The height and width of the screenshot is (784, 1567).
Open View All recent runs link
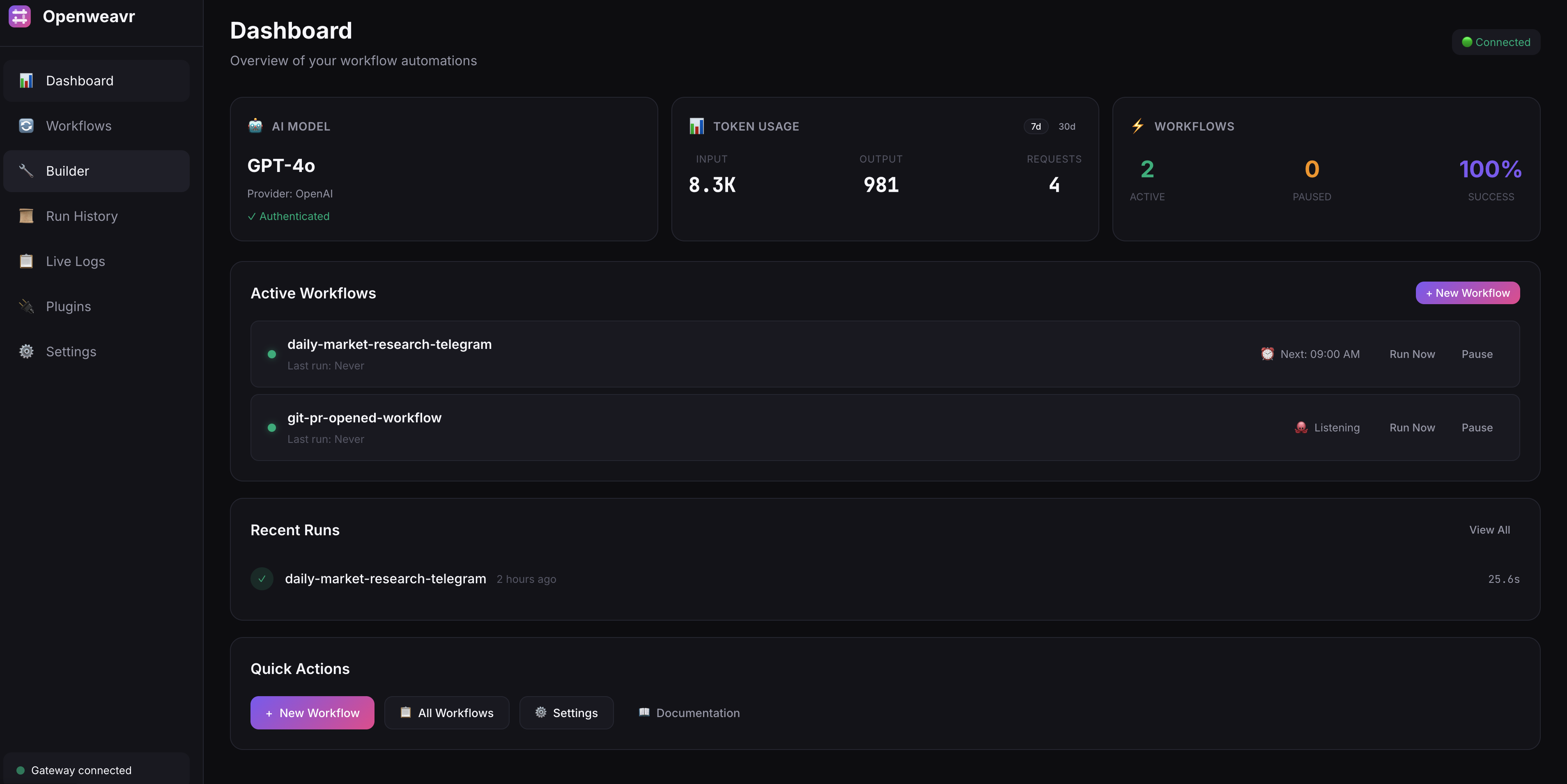(x=1489, y=530)
